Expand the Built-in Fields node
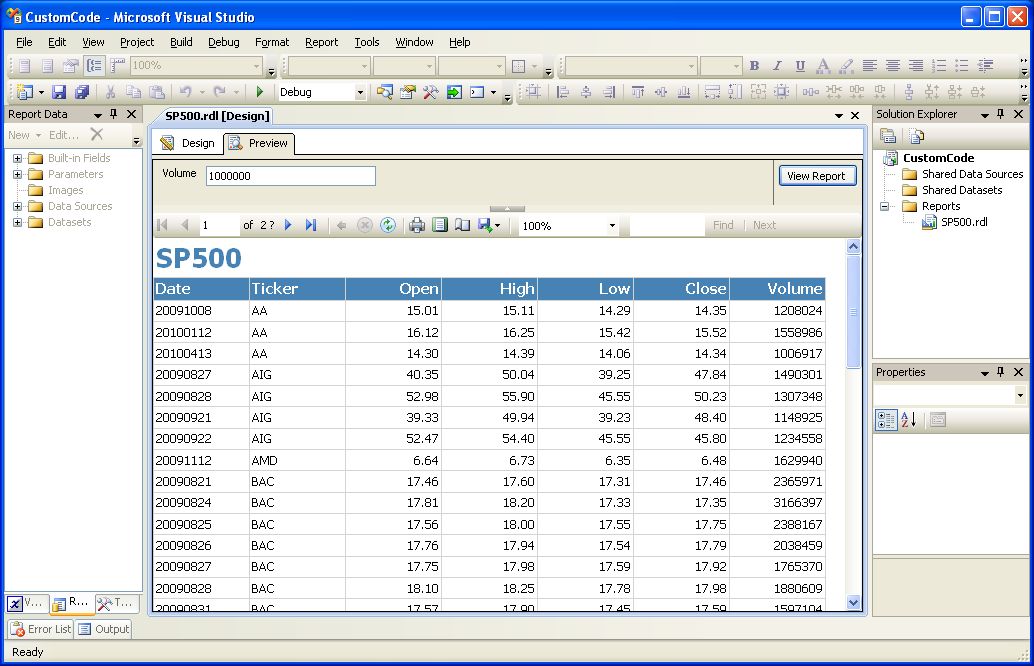1034x666 pixels. point(17,158)
